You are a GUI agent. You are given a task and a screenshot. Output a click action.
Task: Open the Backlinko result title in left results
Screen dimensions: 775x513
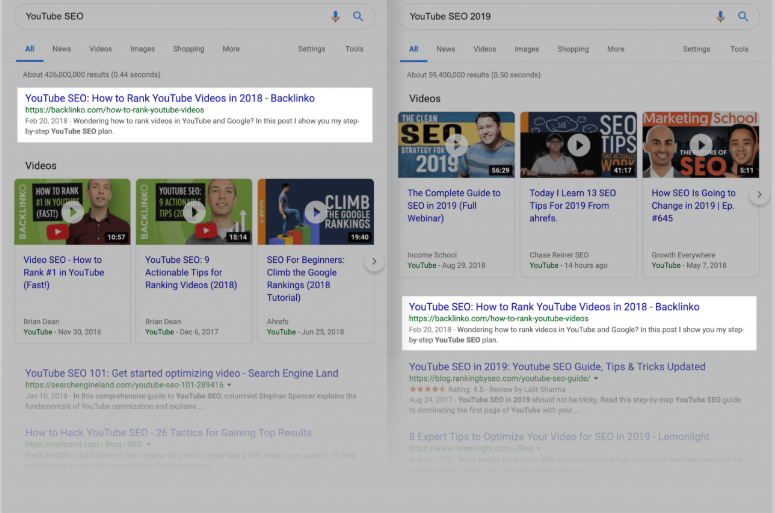coord(170,98)
